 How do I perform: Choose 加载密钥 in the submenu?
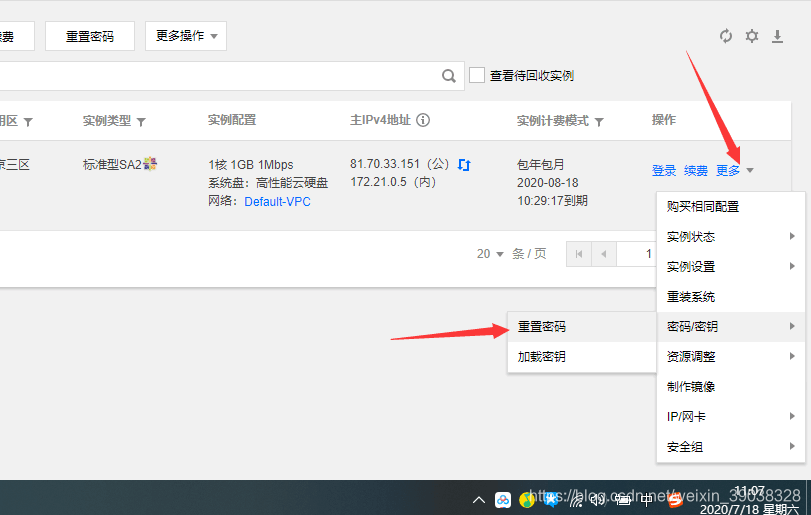[x=582, y=356]
